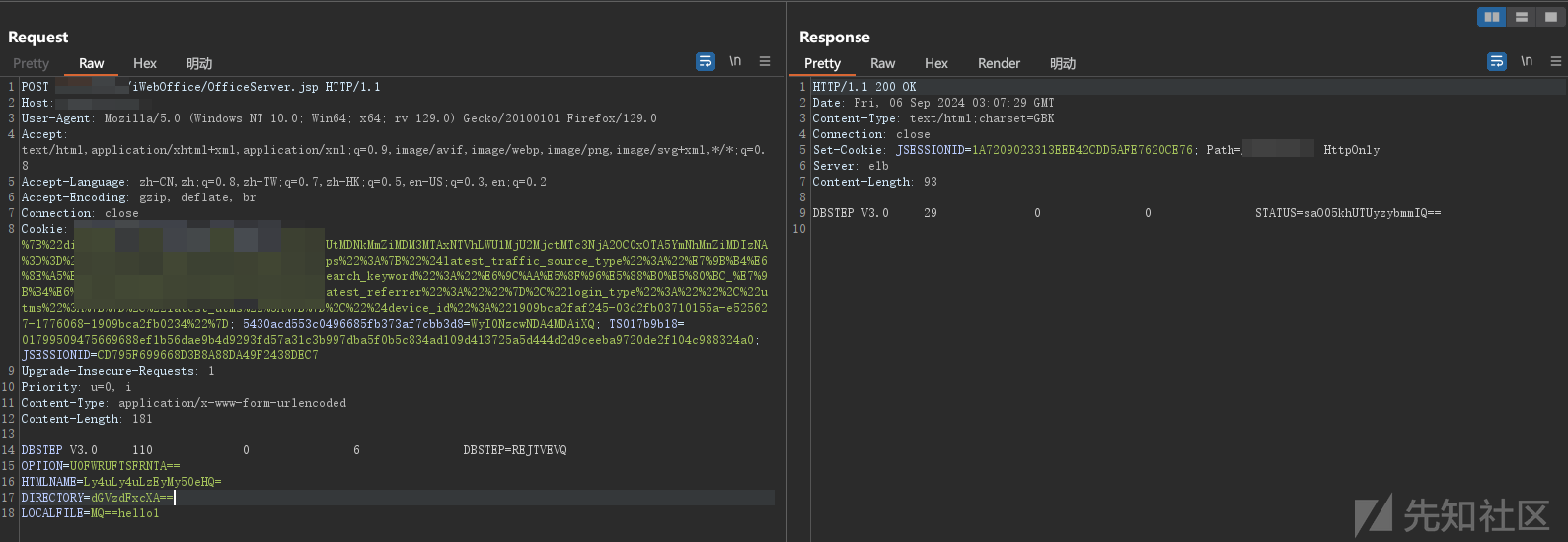Viewport: 1568px width, 542px height.
Task: Click the response Date header line
Action: (x=933, y=103)
